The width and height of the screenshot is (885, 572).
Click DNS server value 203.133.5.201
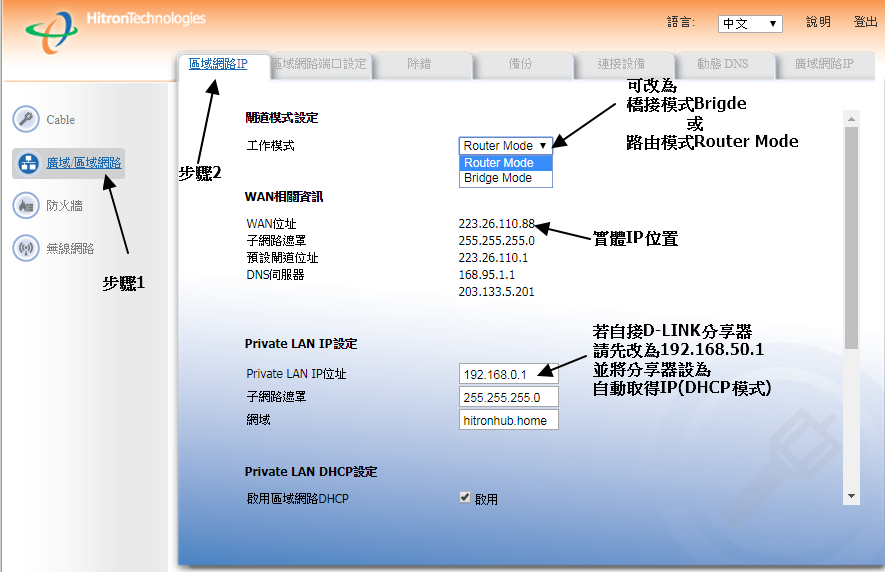point(496,291)
